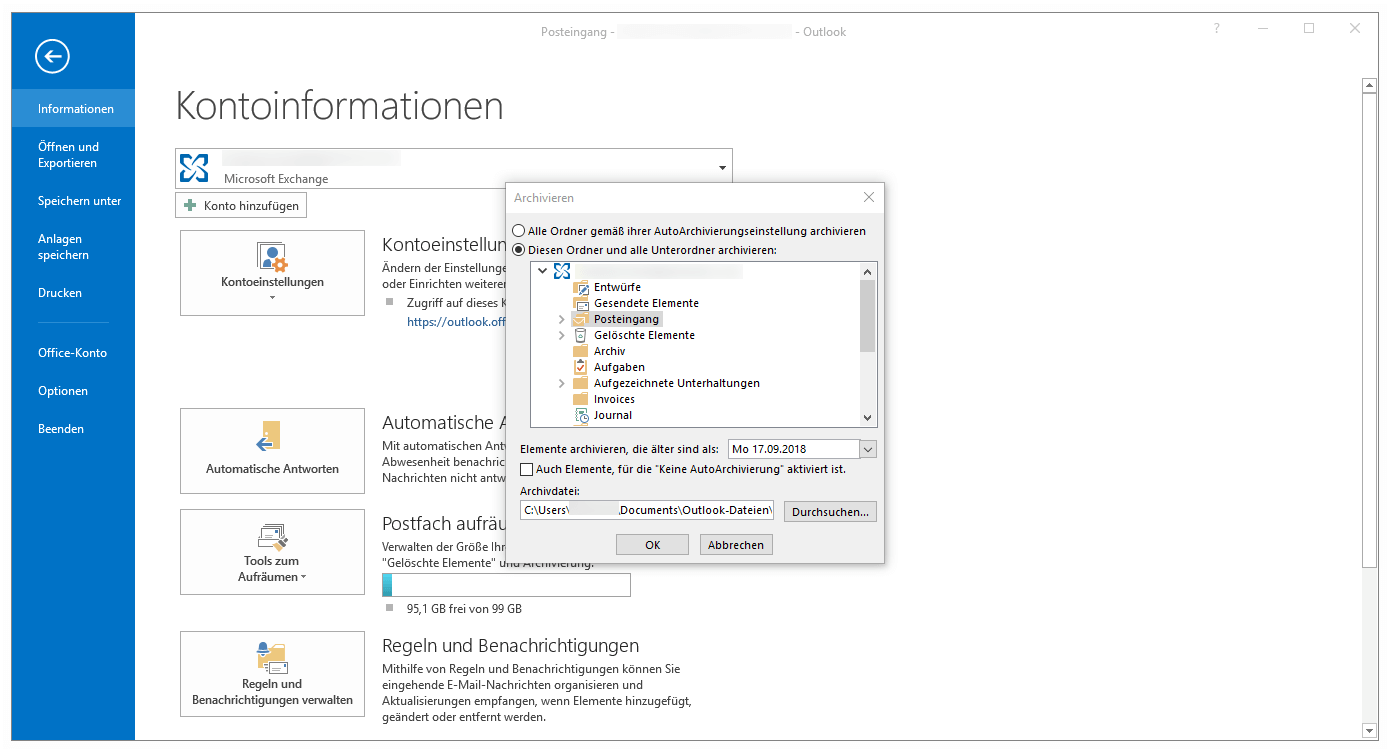
Task: Open Öffnen und Exportieren
Action: 73,155
